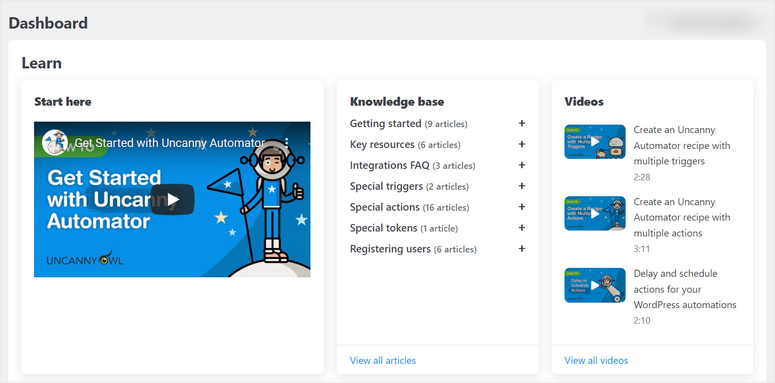Expand Key resources with its plus icon
This screenshot has width=775, height=383.
521,144
